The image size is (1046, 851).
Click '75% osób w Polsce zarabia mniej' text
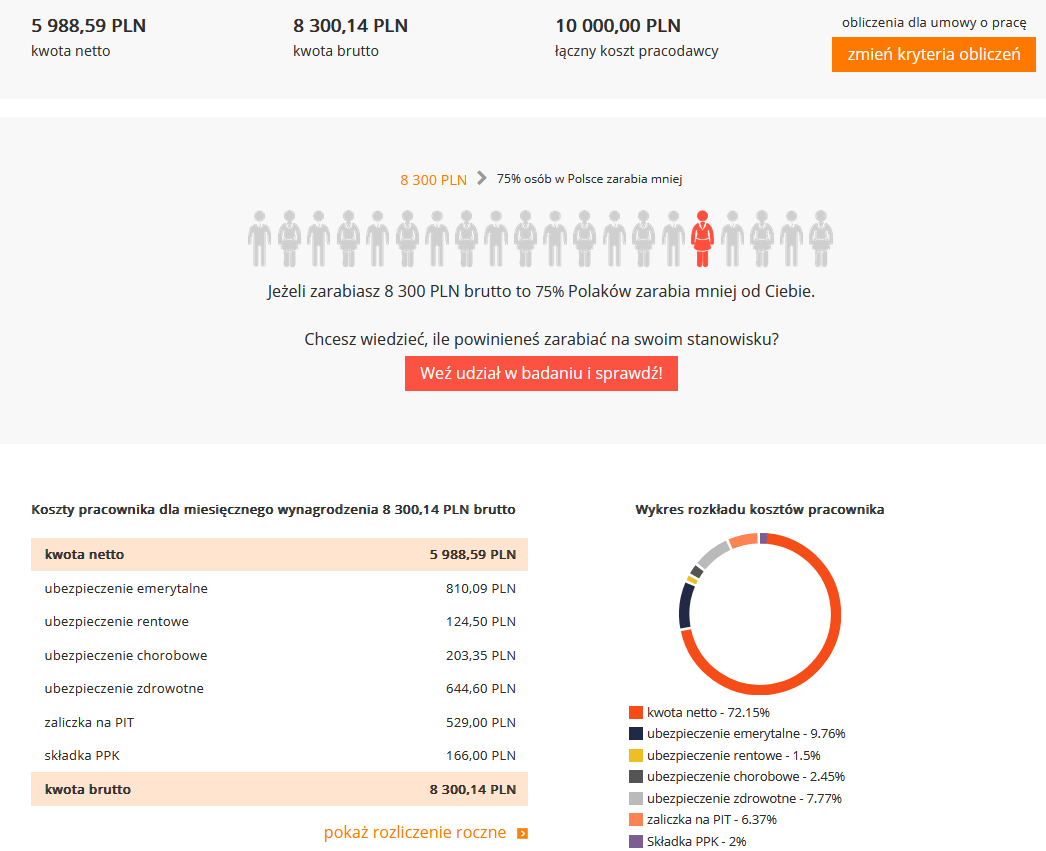click(589, 179)
